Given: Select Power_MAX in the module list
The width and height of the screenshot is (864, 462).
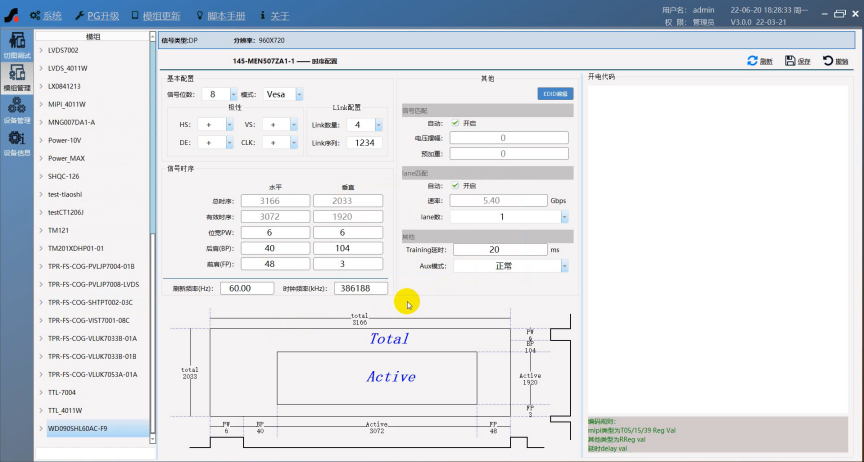Looking at the screenshot, I should pyautogui.click(x=66, y=158).
